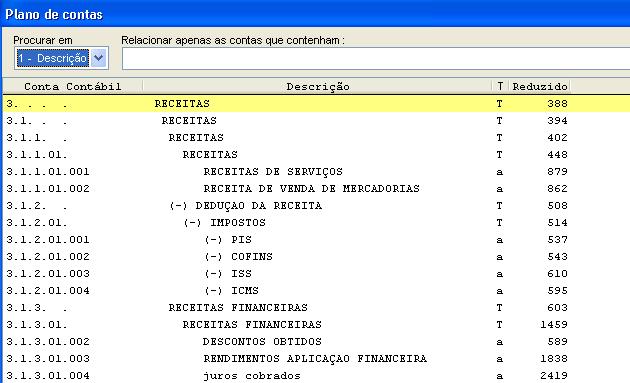Click account code 3.1.2.01.003
Image resolution: width=630 pixels, height=383 pixels.
coord(48,274)
